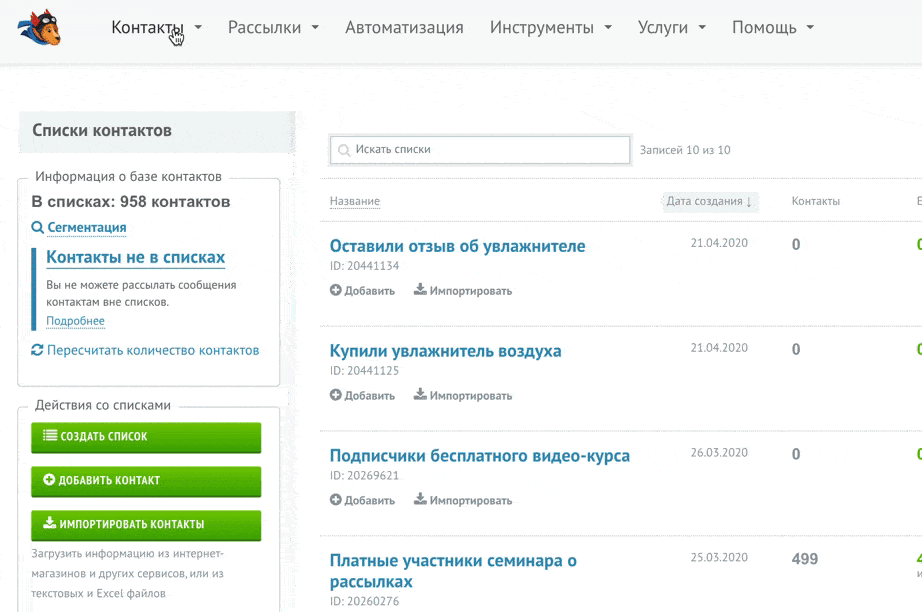922x612 pixels.
Task: Open the Контакты не в списках link
Action: (x=135, y=257)
